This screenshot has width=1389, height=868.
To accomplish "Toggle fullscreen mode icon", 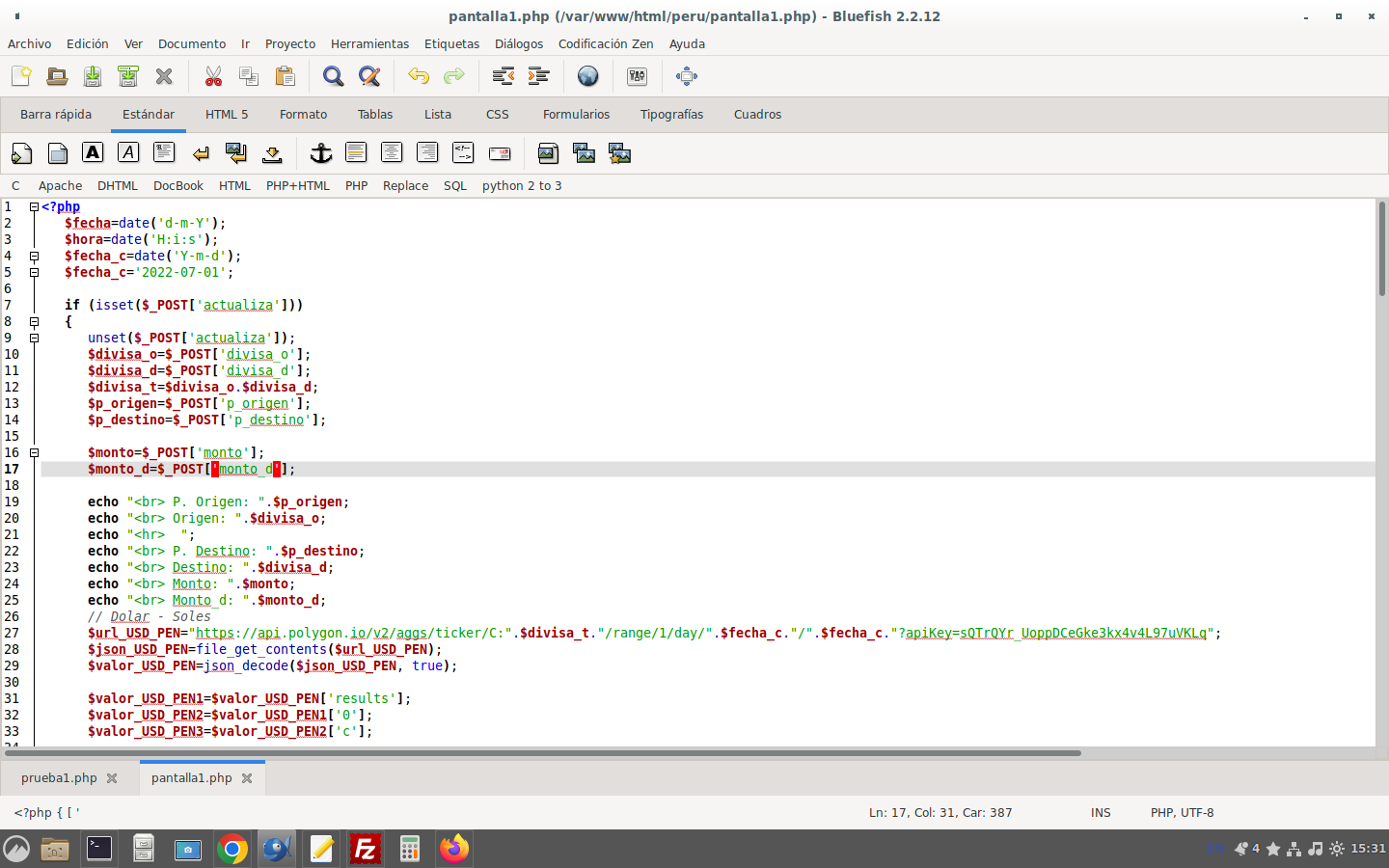I will 686,76.
